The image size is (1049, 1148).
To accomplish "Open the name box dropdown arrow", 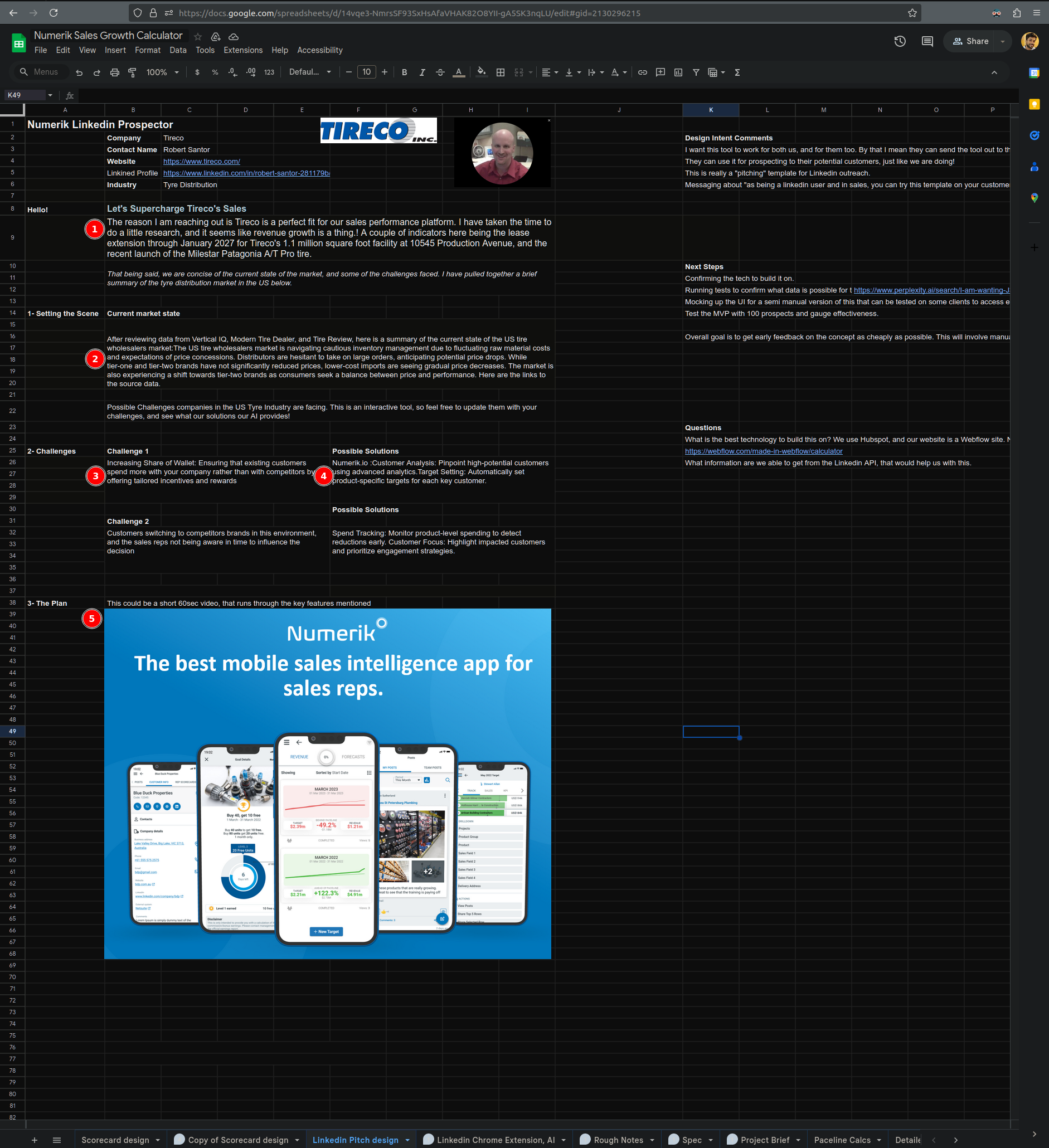I will point(50,95).
